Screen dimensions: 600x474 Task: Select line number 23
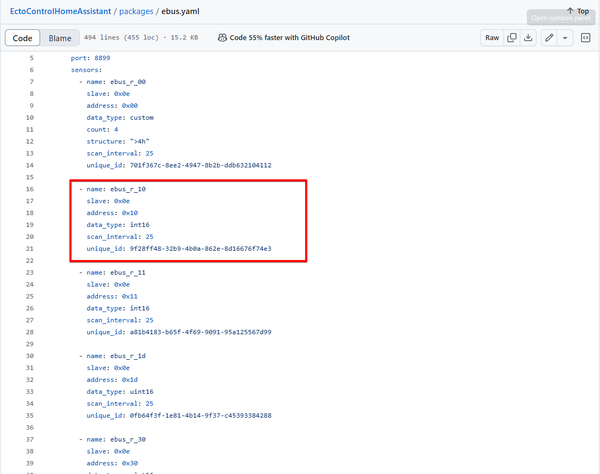click(30, 272)
